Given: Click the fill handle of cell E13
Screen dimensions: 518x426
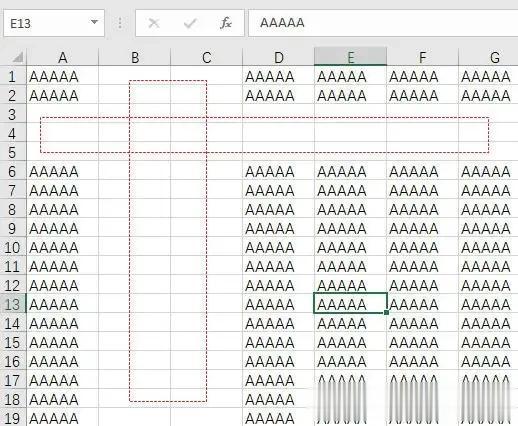Looking at the screenshot, I should [x=387, y=312].
